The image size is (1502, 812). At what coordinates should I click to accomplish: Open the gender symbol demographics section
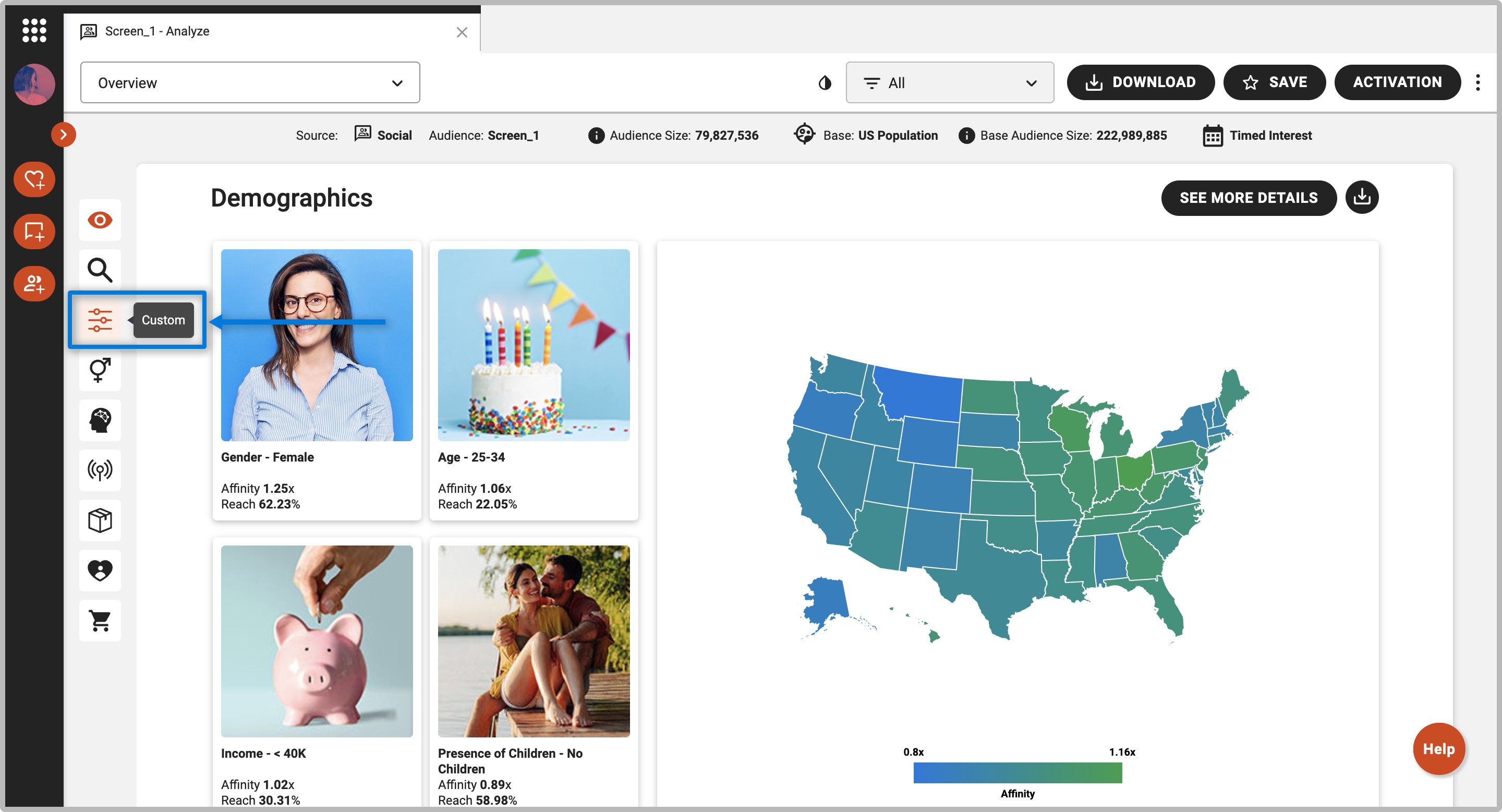[x=100, y=370]
